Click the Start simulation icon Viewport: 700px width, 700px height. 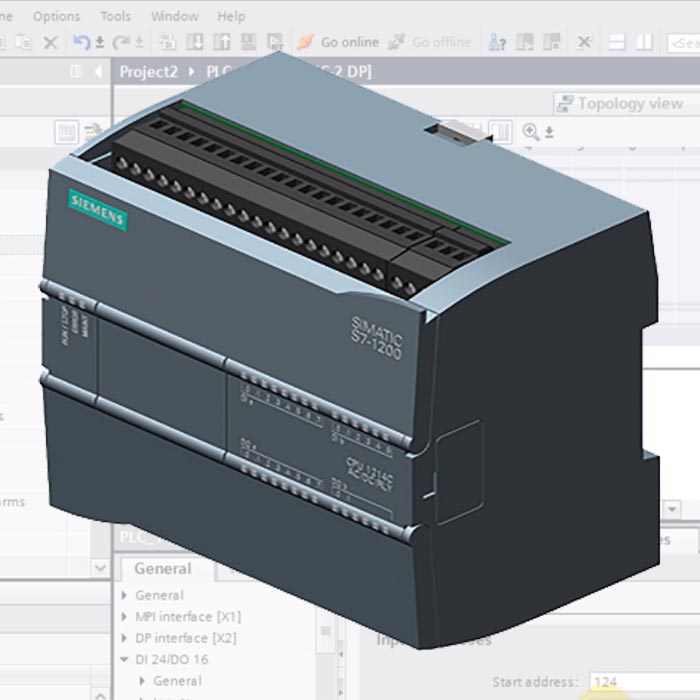(x=249, y=42)
